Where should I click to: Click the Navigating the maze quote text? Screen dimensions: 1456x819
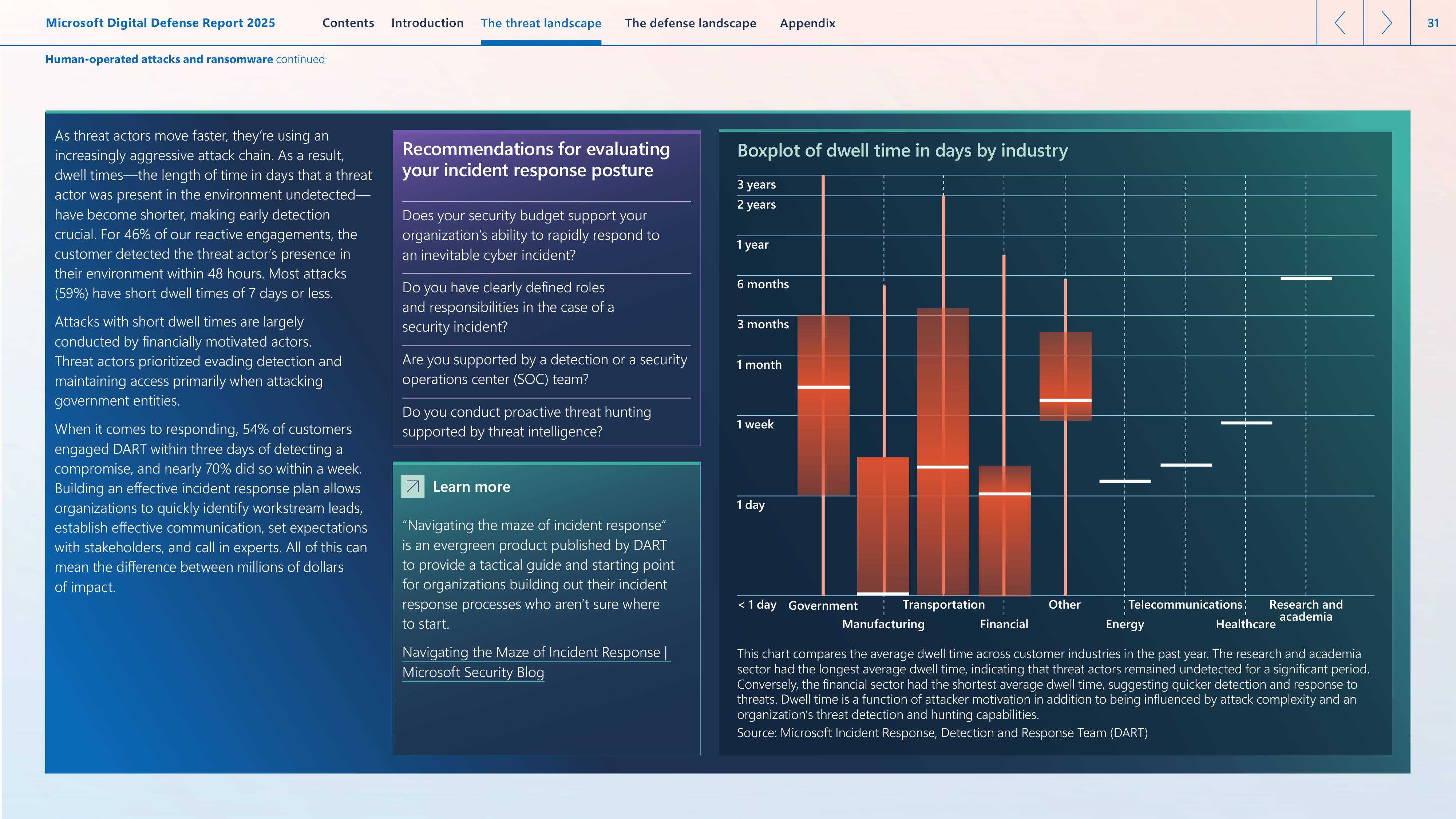pos(538,574)
